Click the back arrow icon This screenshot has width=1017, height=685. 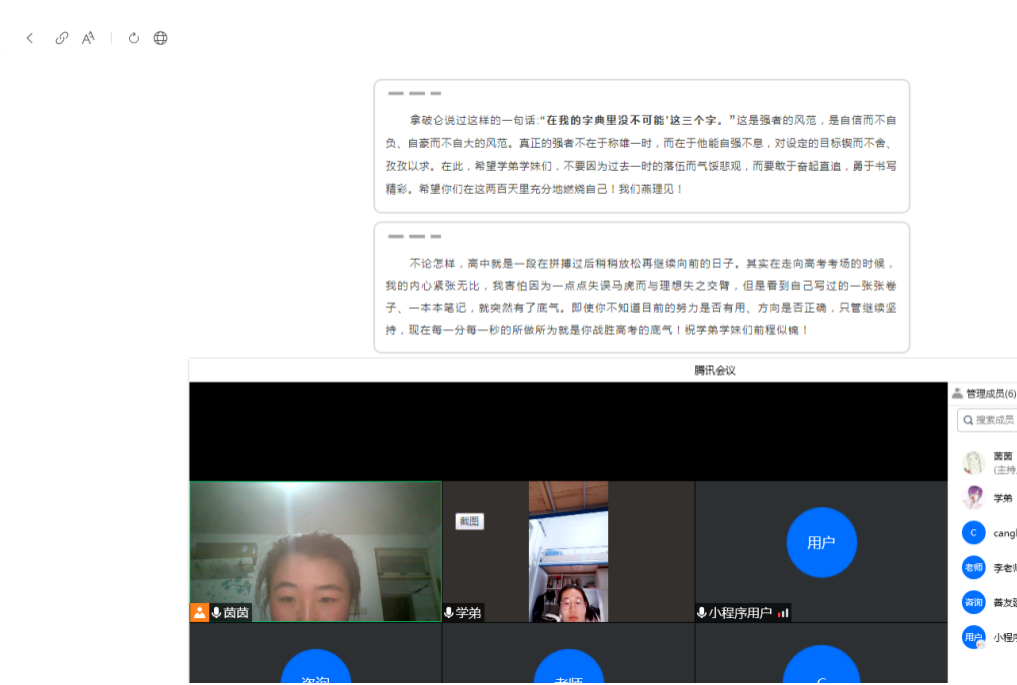pyautogui.click(x=30, y=38)
